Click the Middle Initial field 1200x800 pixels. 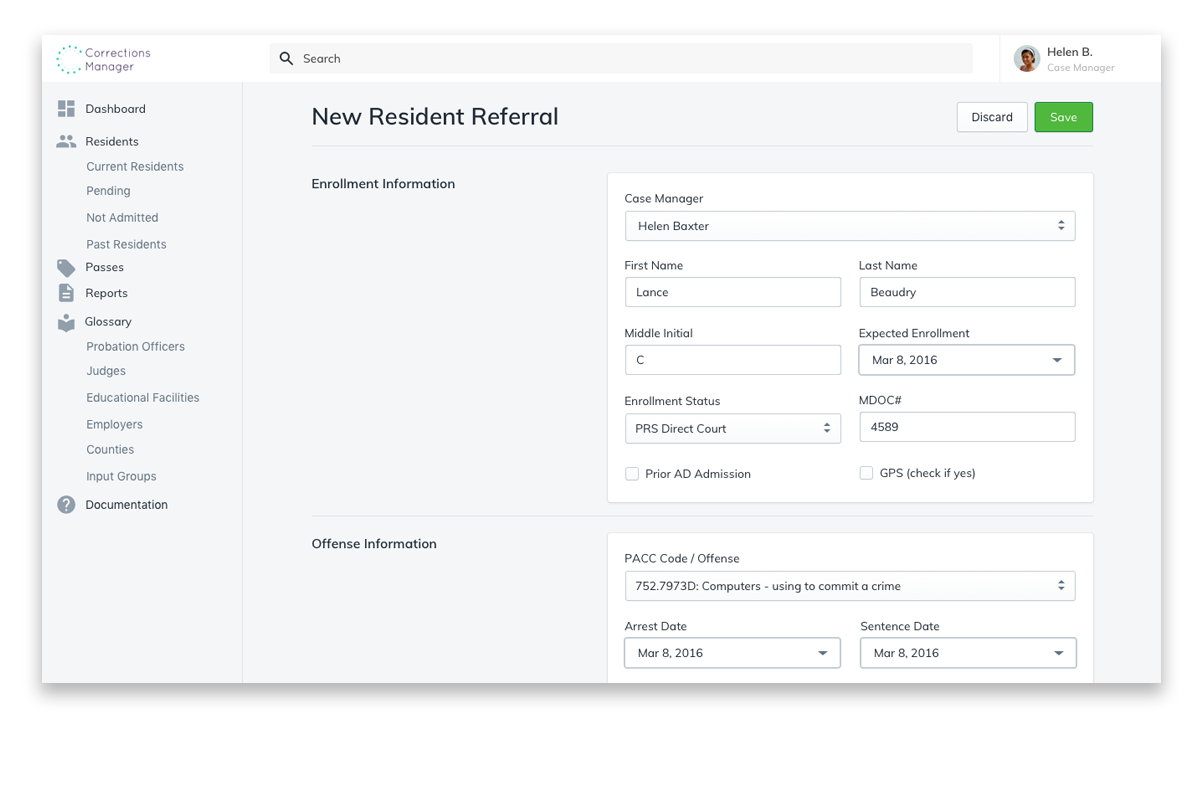point(733,360)
